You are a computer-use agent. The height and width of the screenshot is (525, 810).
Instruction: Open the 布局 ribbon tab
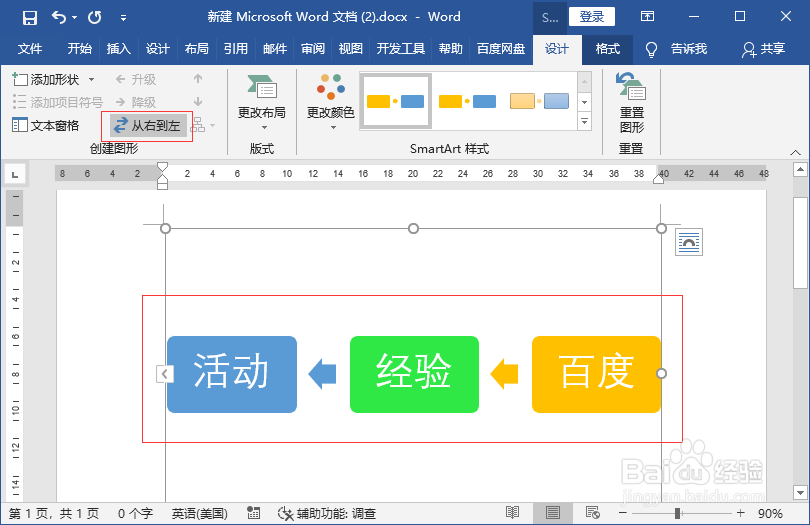tap(197, 49)
